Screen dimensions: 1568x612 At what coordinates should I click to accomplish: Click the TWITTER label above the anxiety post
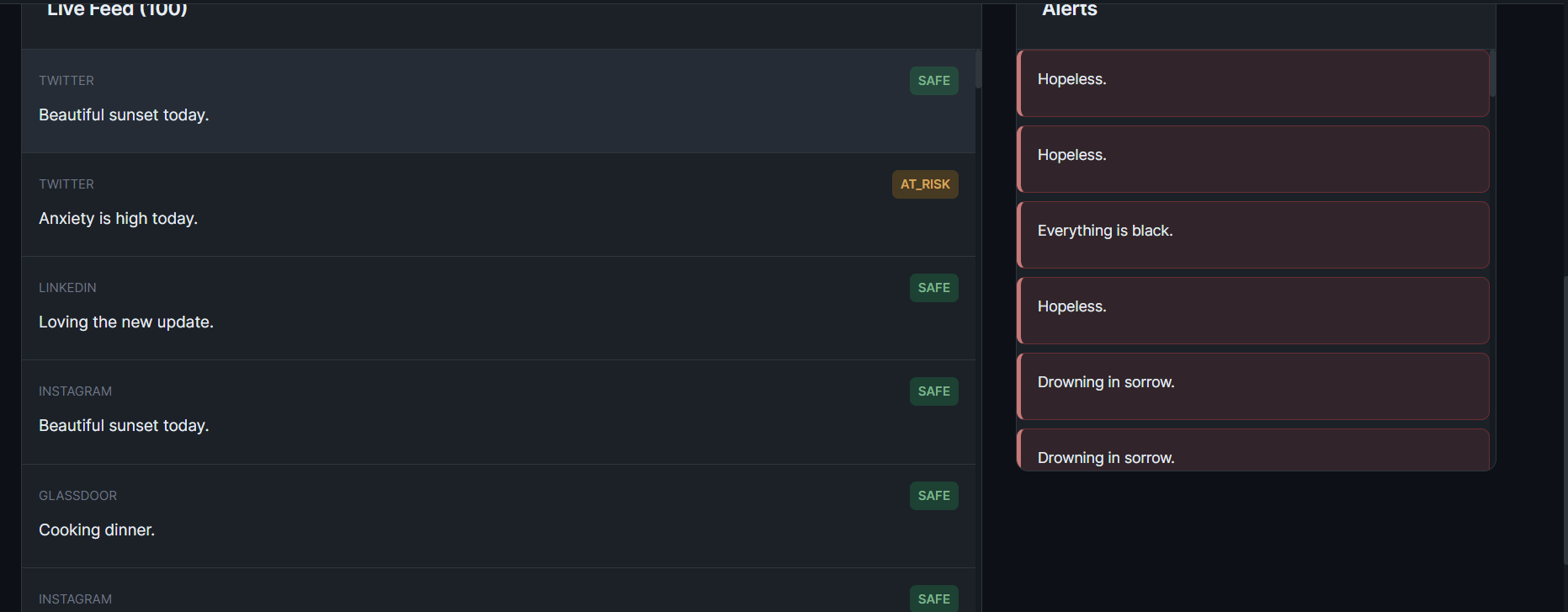(66, 184)
